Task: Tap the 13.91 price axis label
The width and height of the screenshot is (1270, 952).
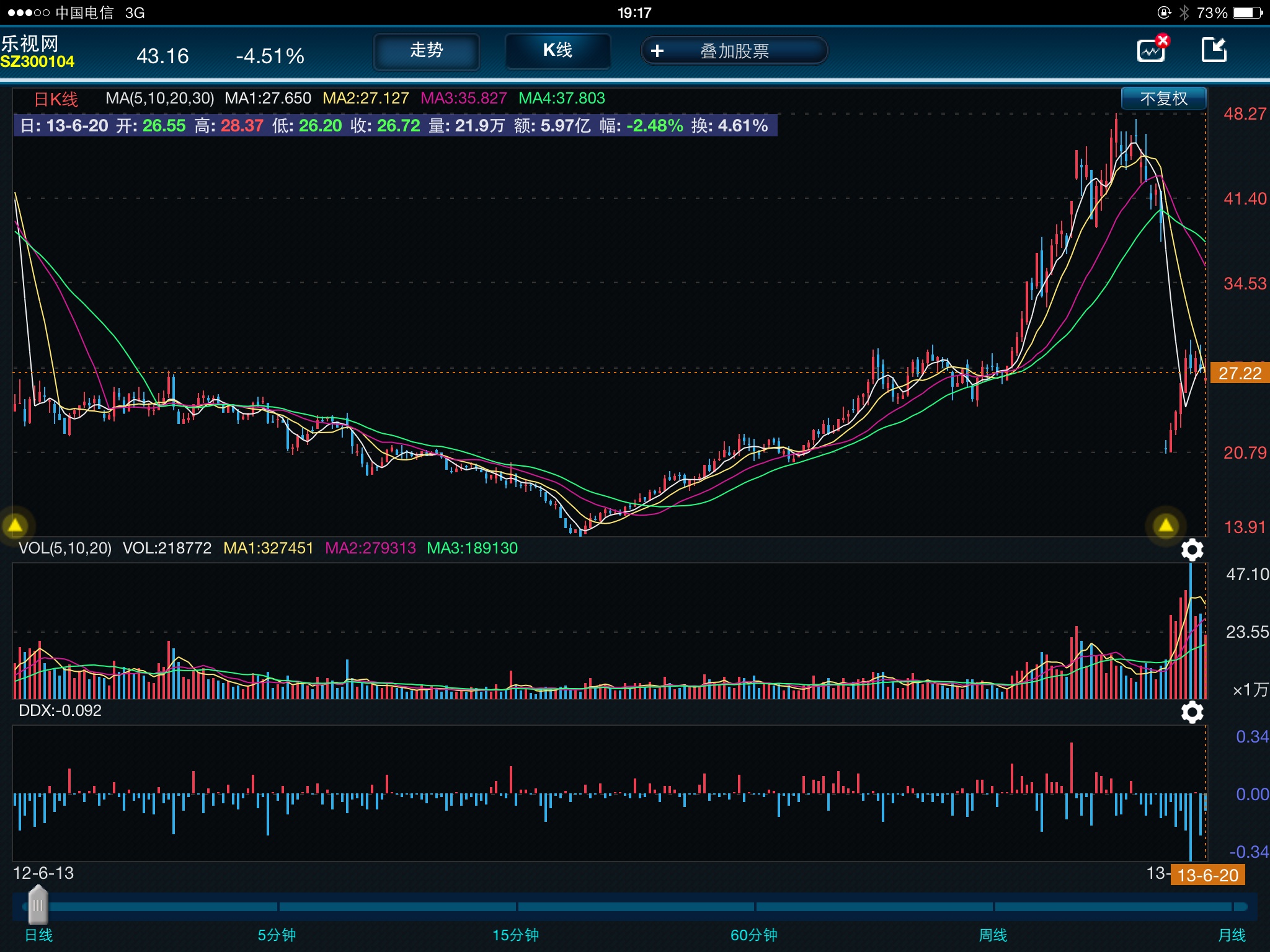Action: coord(1245,527)
